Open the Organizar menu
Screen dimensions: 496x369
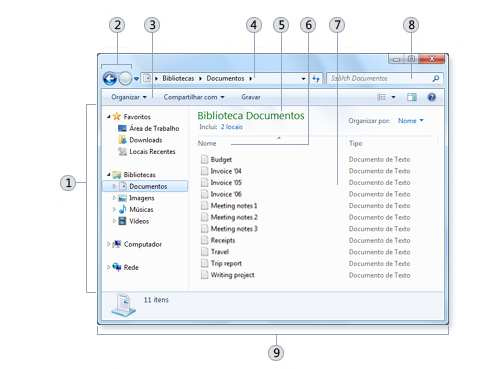pos(129,97)
